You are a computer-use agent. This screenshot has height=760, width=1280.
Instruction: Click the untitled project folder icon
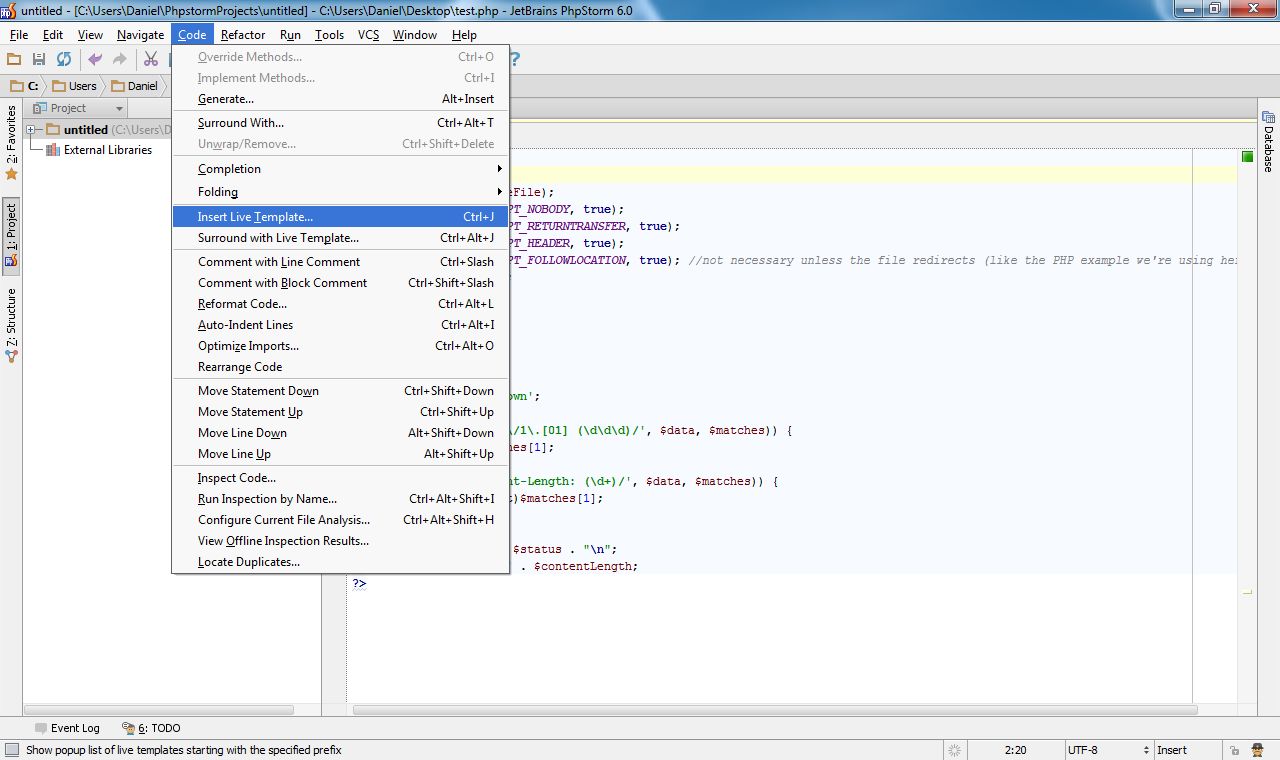coord(51,129)
